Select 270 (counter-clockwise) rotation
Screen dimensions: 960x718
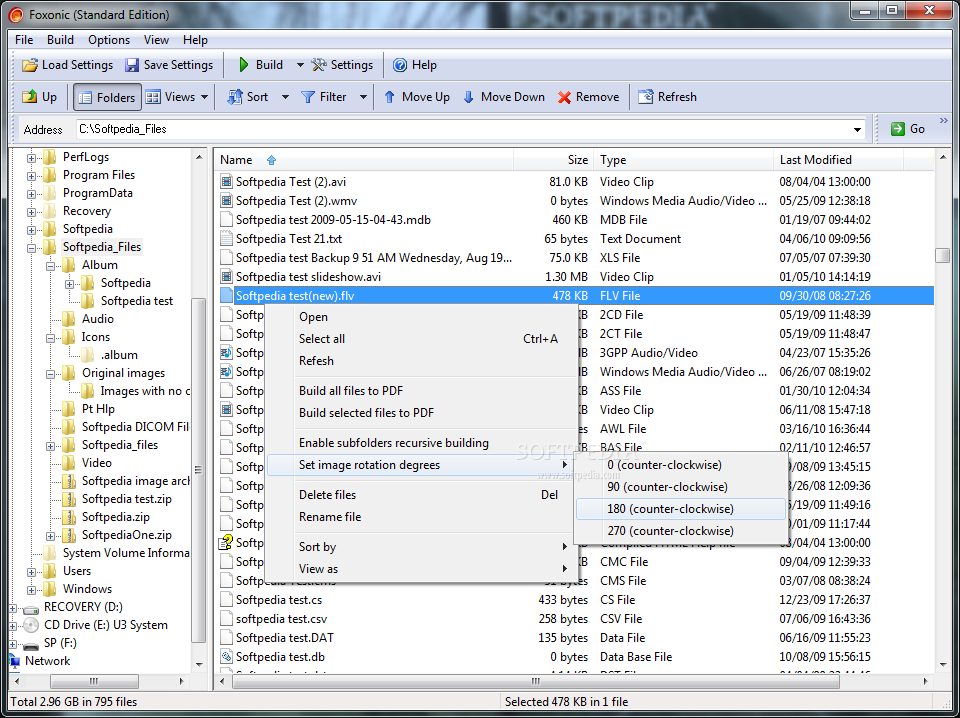coord(681,531)
